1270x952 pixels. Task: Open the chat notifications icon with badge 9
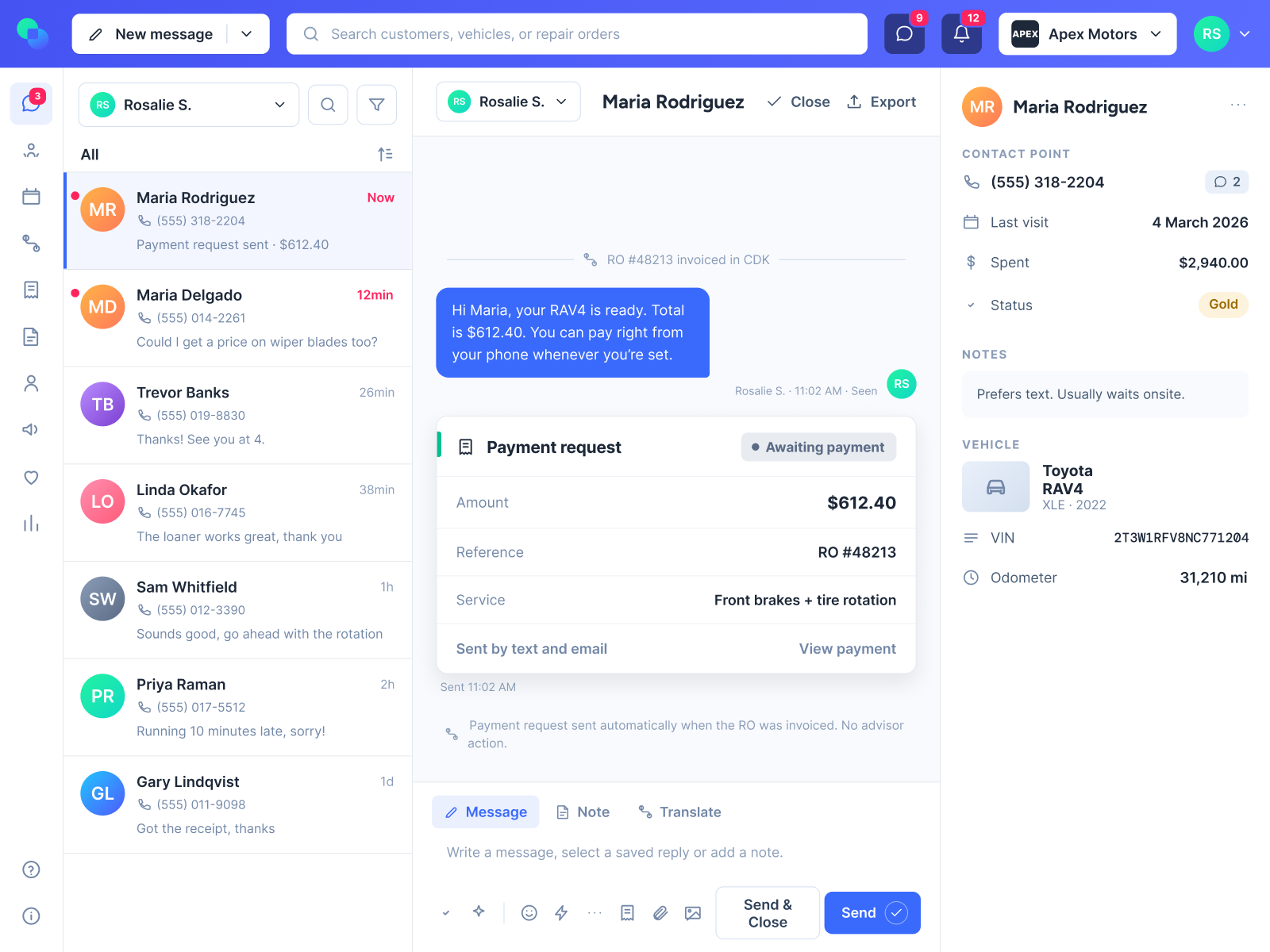pos(905,34)
